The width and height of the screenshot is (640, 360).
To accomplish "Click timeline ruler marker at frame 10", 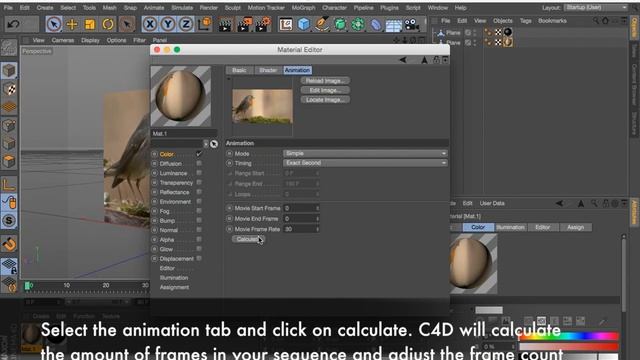I will pyautogui.click(x=67, y=286).
